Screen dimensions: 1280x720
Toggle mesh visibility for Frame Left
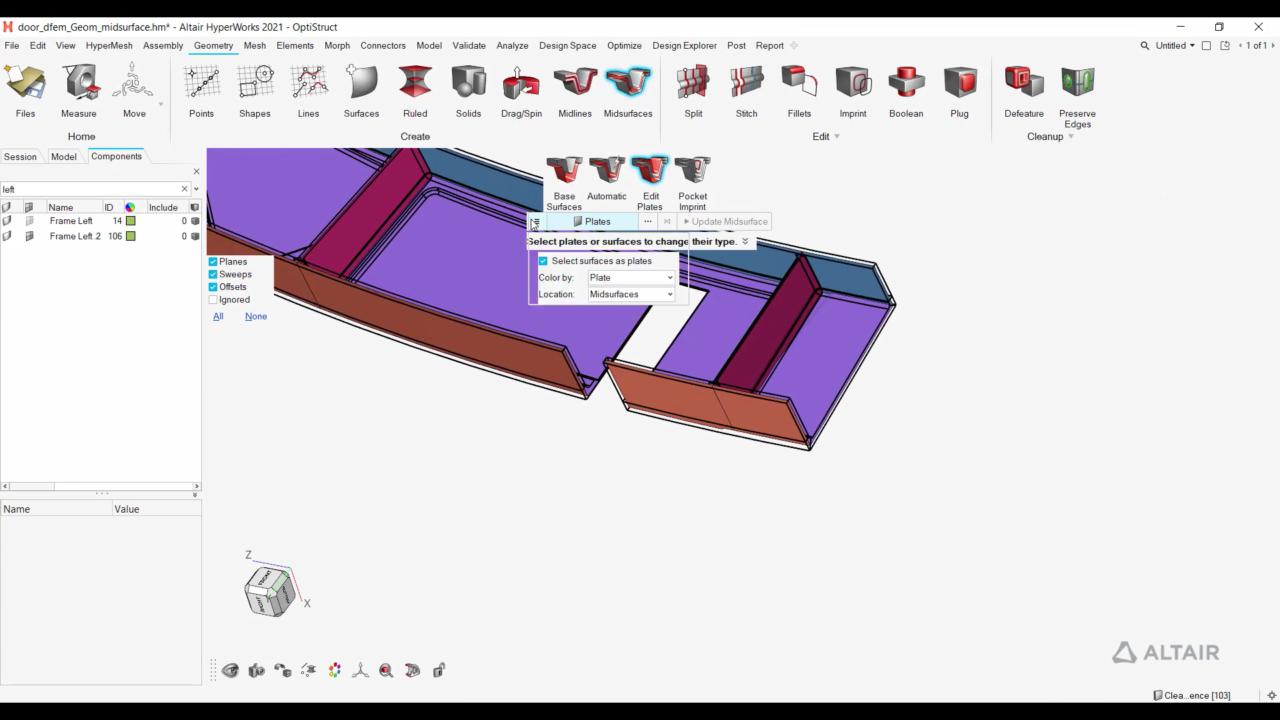pos(29,221)
